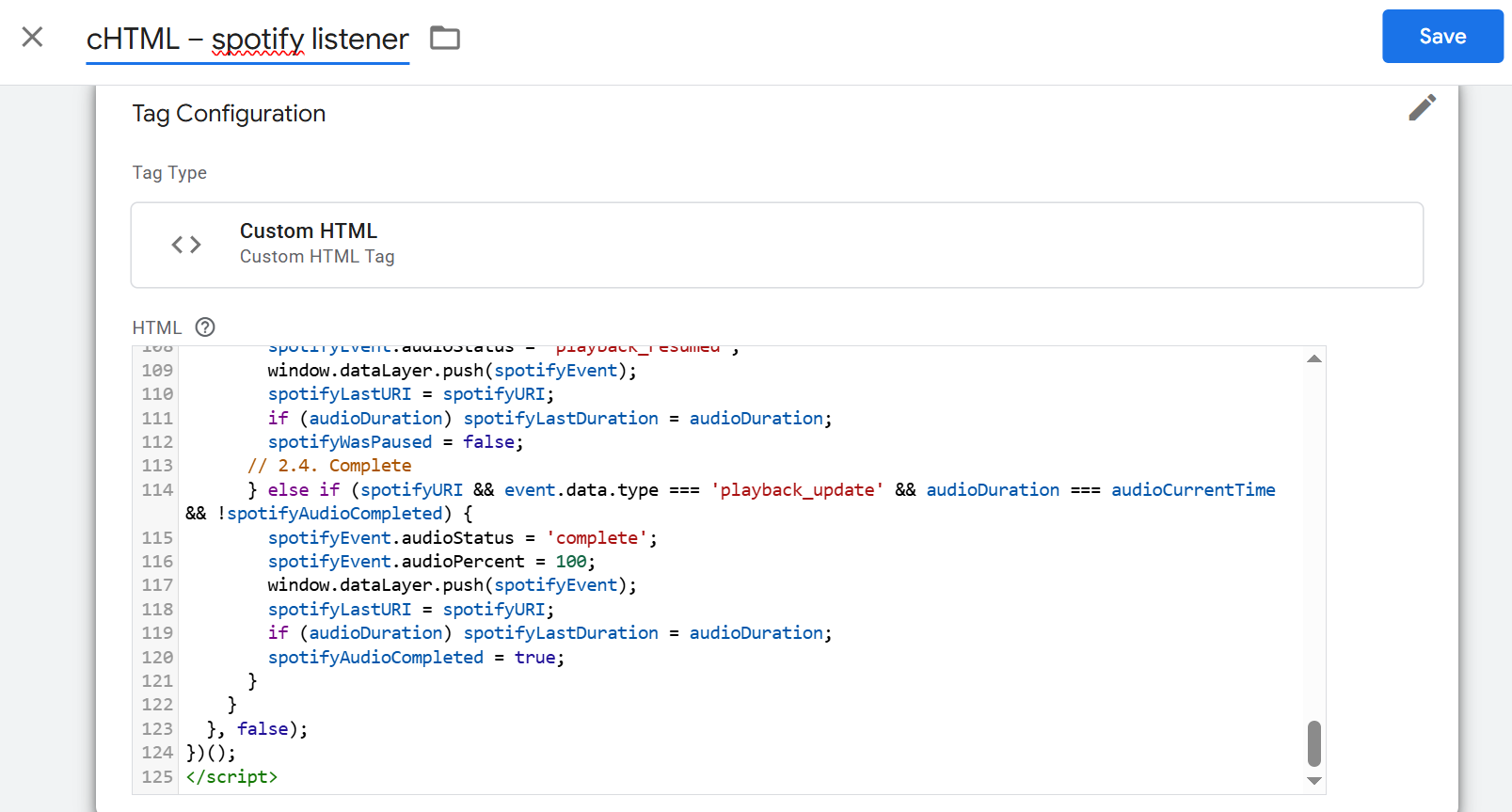The height and width of the screenshot is (812, 1512).
Task: Click '})();' on line 124
Action: point(211,753)
